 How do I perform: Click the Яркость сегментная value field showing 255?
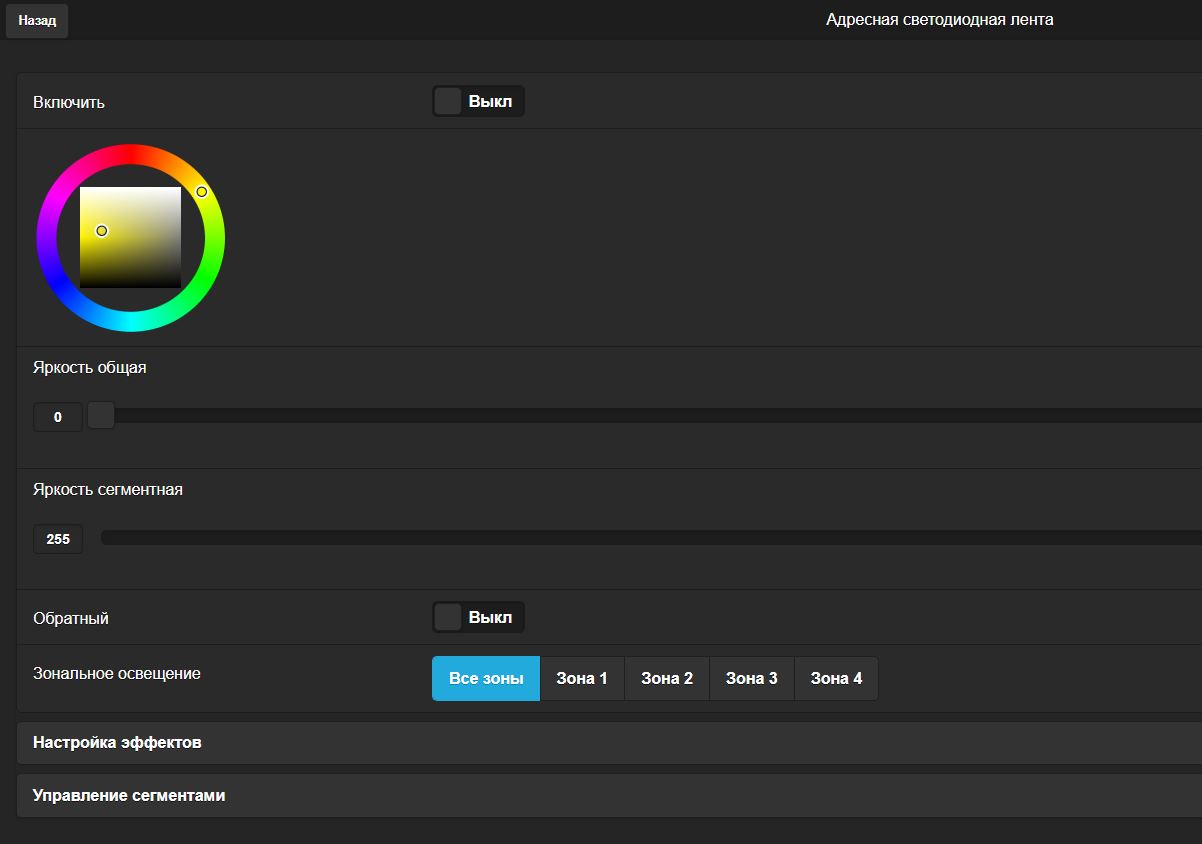tap(58, 539)
